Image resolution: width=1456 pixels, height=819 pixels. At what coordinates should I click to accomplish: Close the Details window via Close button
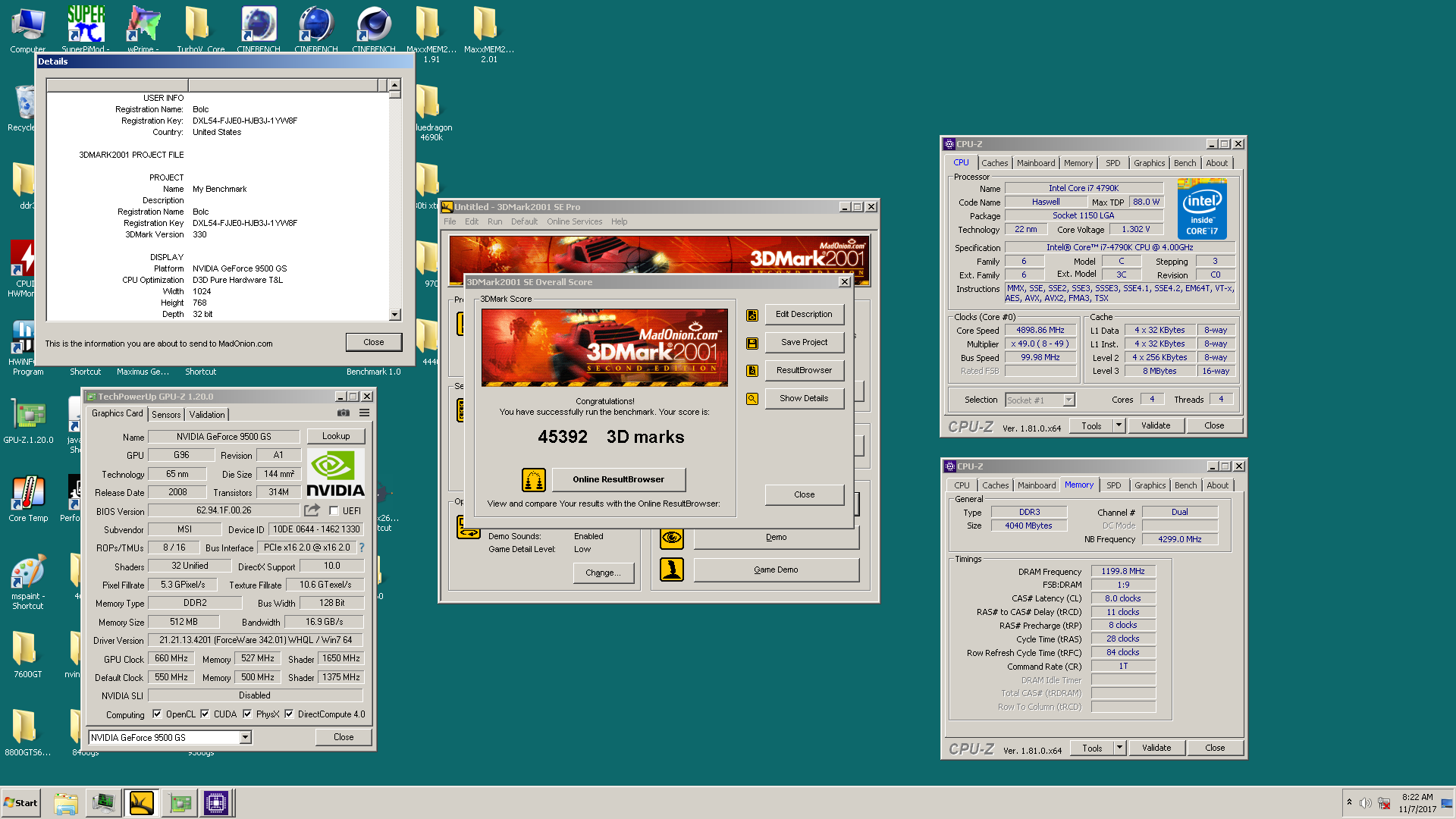(374, 343)
